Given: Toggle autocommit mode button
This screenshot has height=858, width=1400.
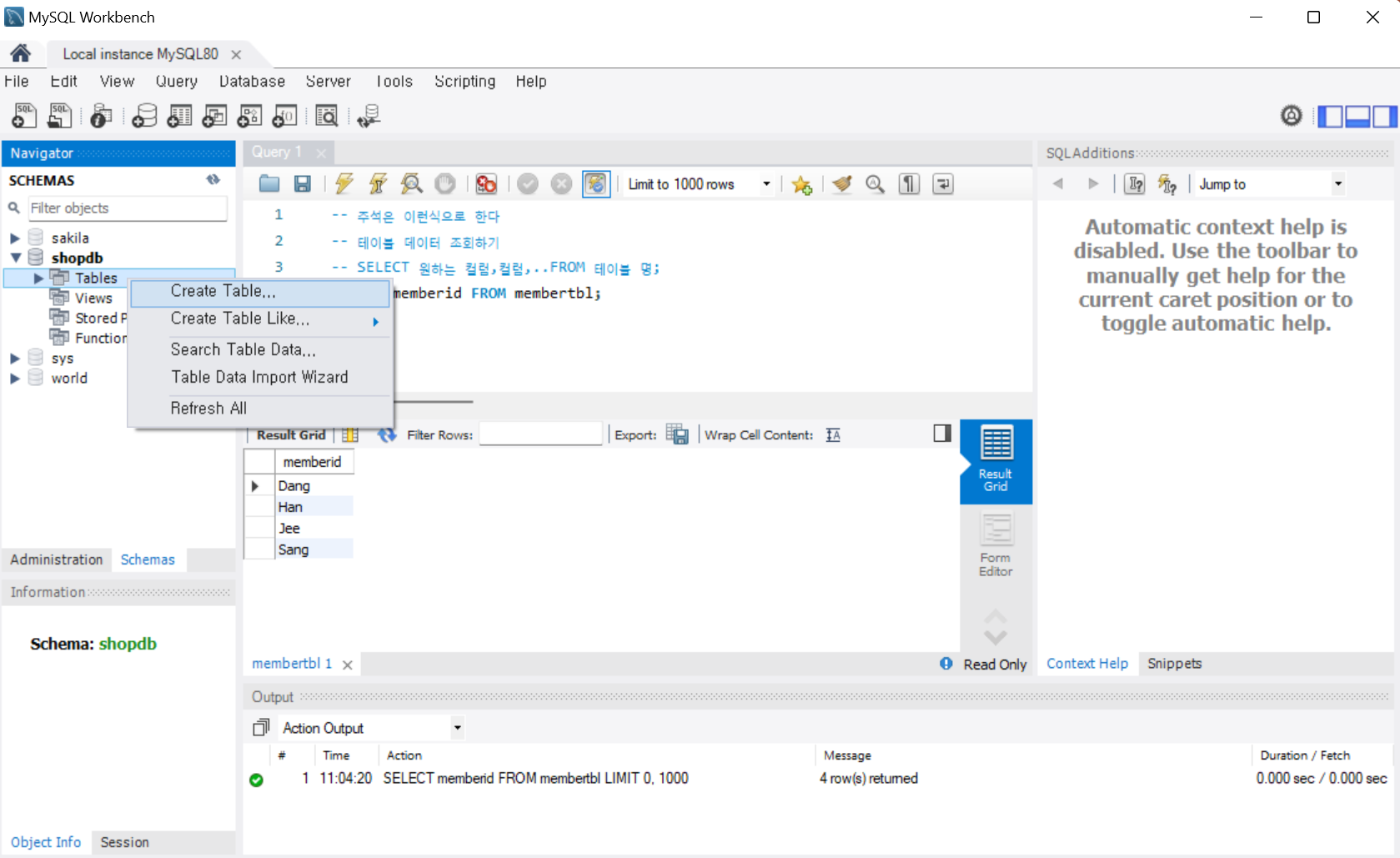Looking at the screenshot, I should coord(596,183).
